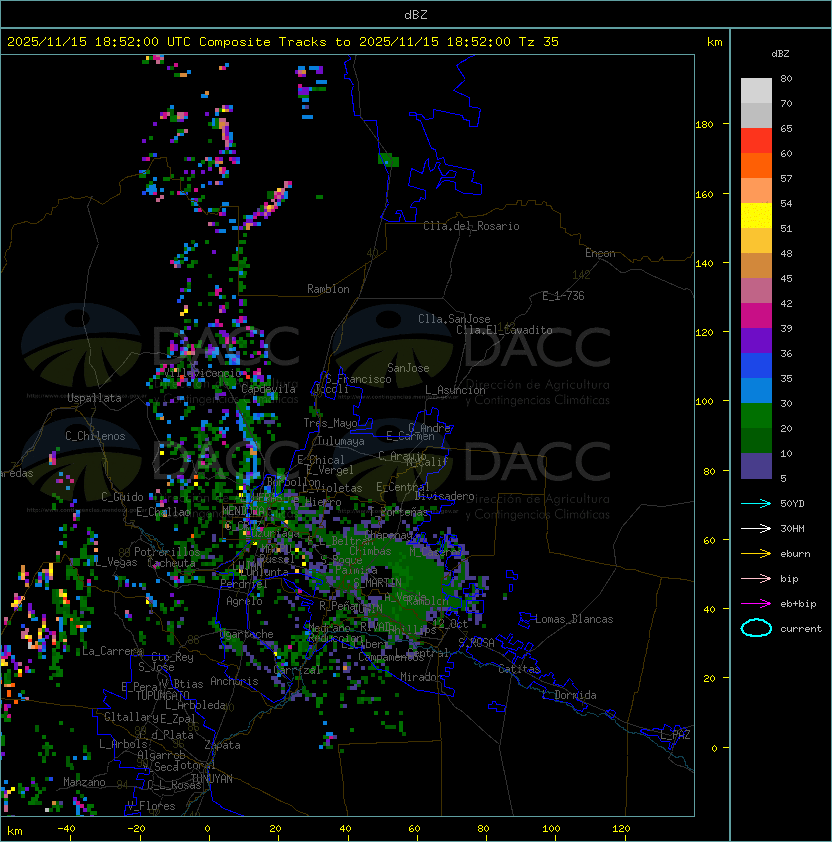The height and width of the screenshot is (842, 832).
Task: Click the 'C_Guido' map label
Action: 122,497
